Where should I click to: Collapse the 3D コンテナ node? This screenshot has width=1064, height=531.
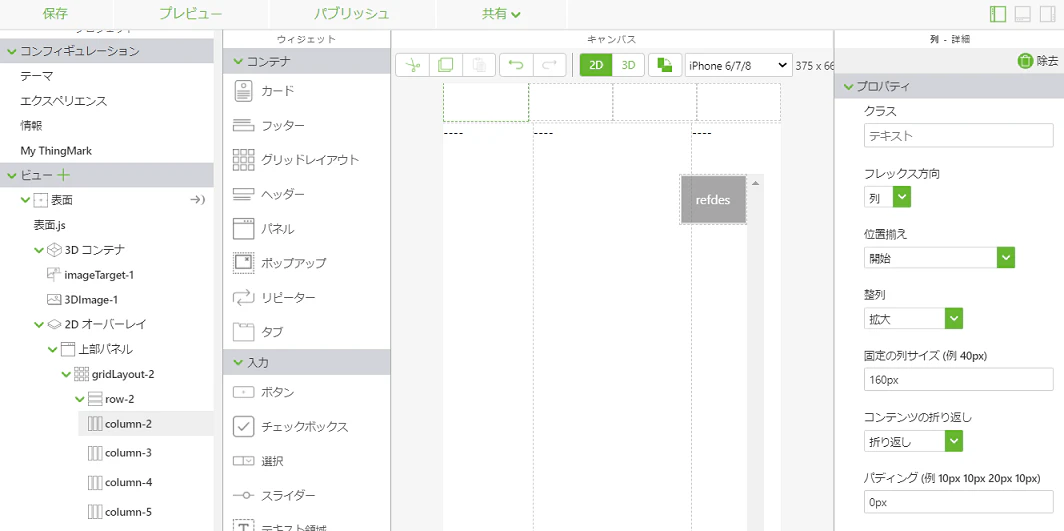(39, 250)
